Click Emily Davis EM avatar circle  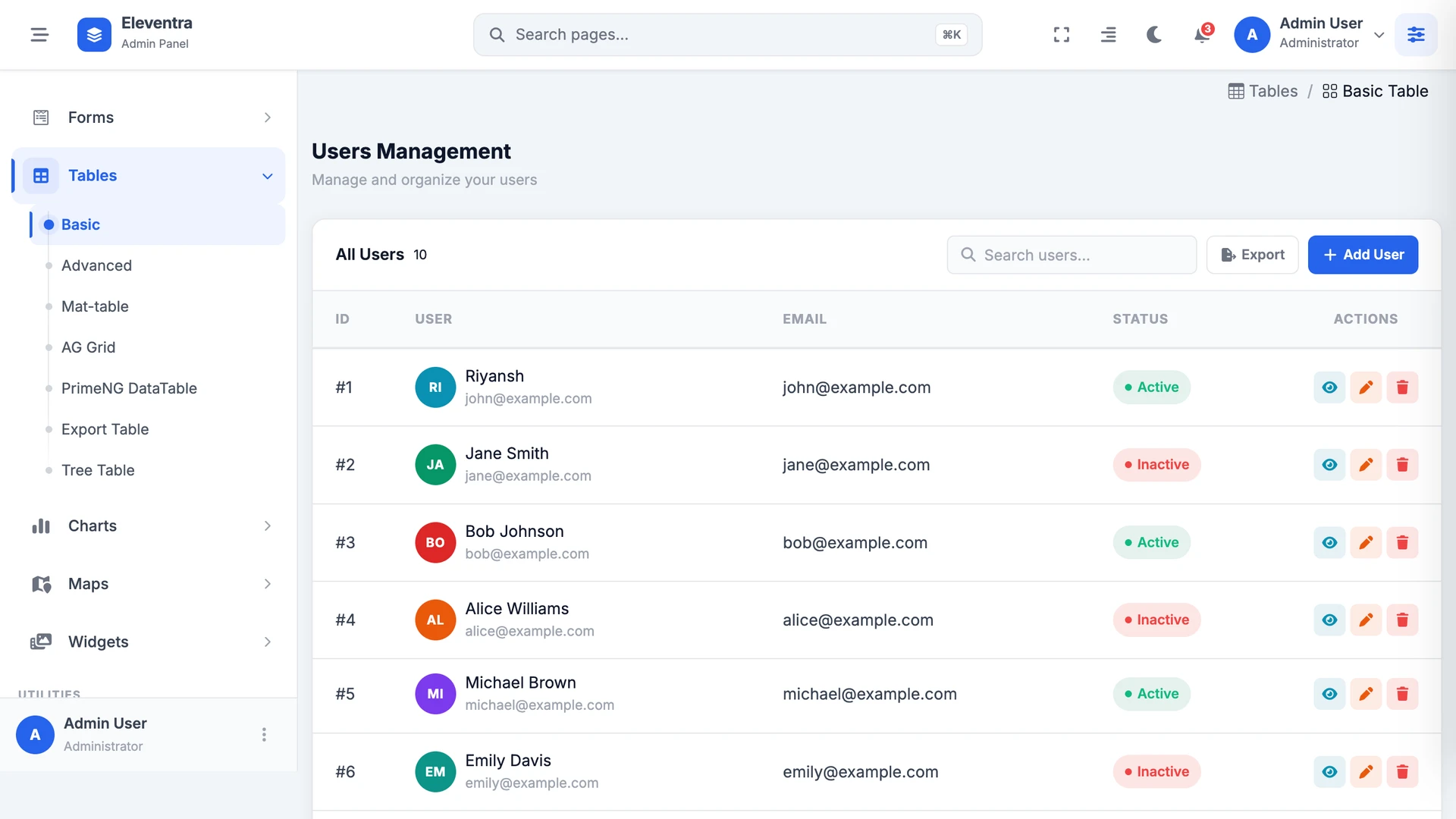(435, 772)
